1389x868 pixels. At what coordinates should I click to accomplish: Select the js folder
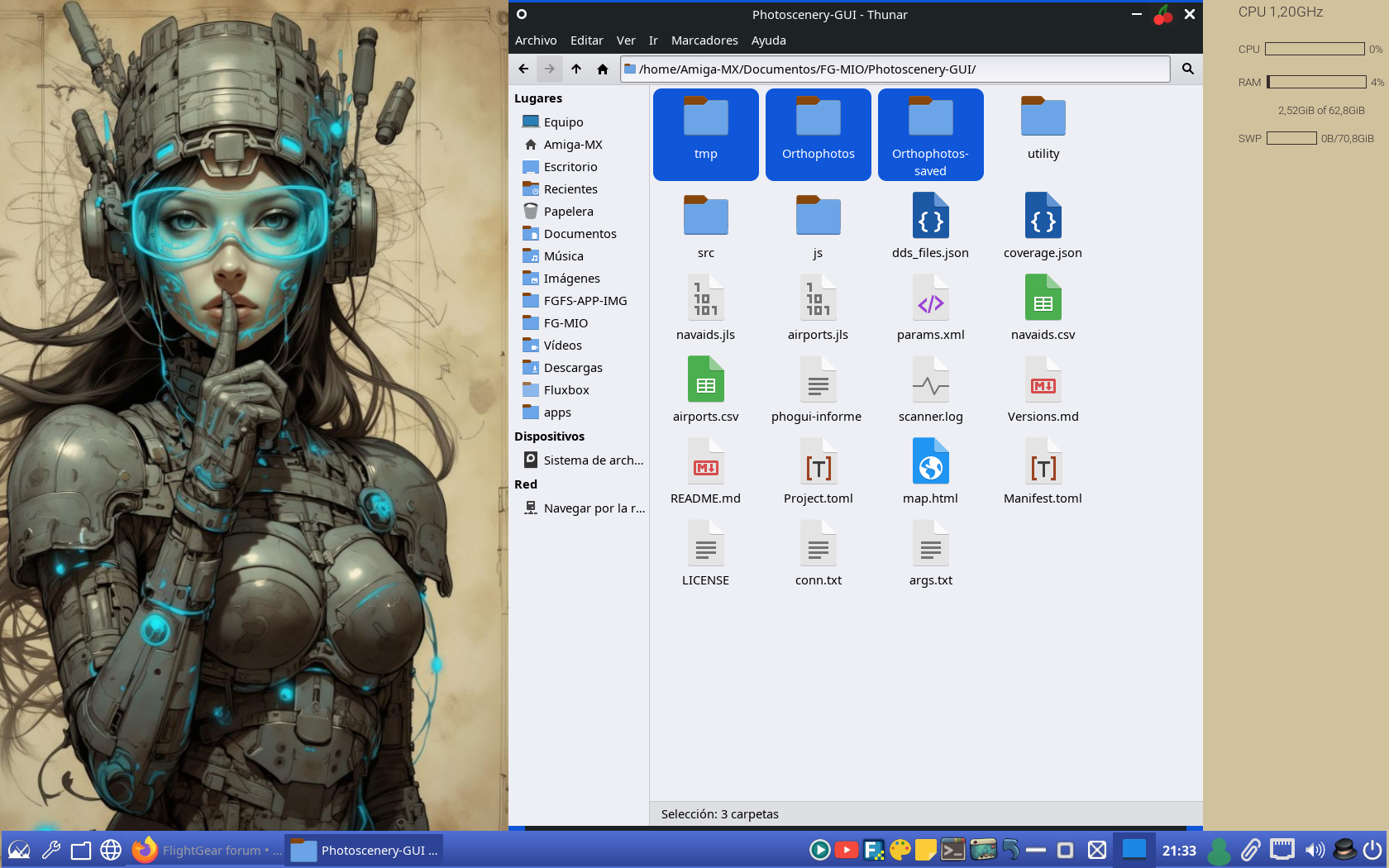point(818,226)
